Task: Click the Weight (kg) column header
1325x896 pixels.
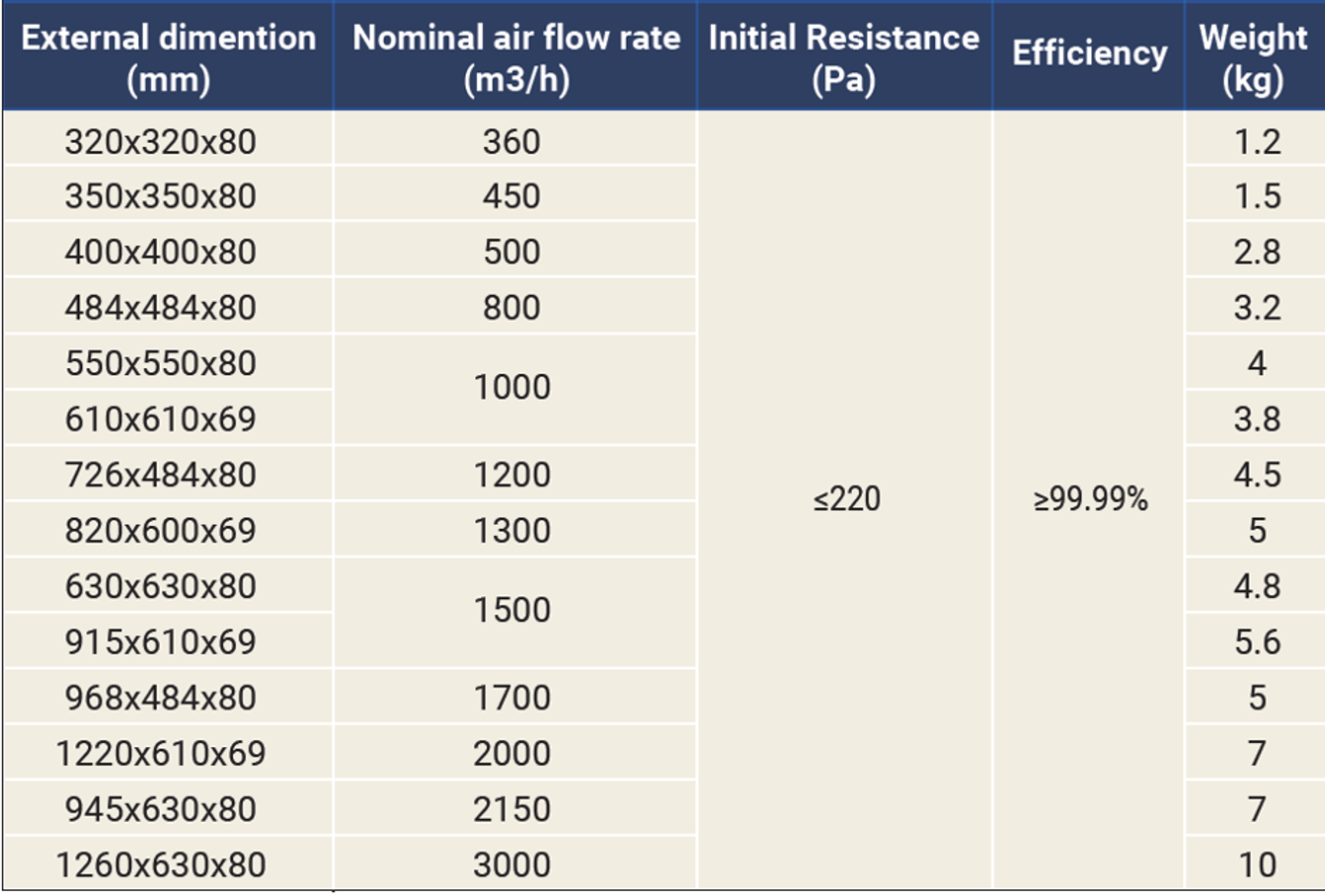Action: [1253, 56]
